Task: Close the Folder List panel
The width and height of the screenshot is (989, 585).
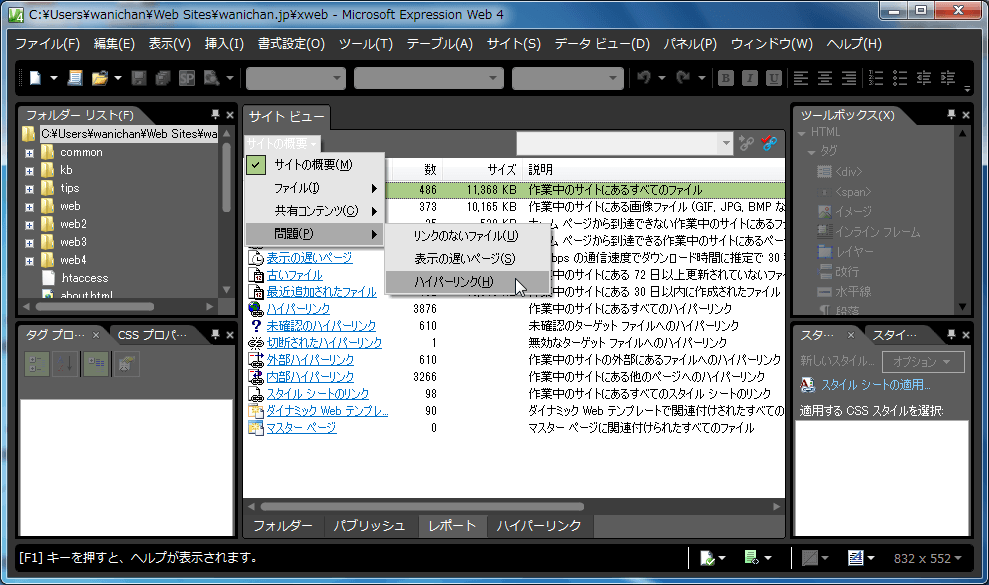Action: click(230, 115)
